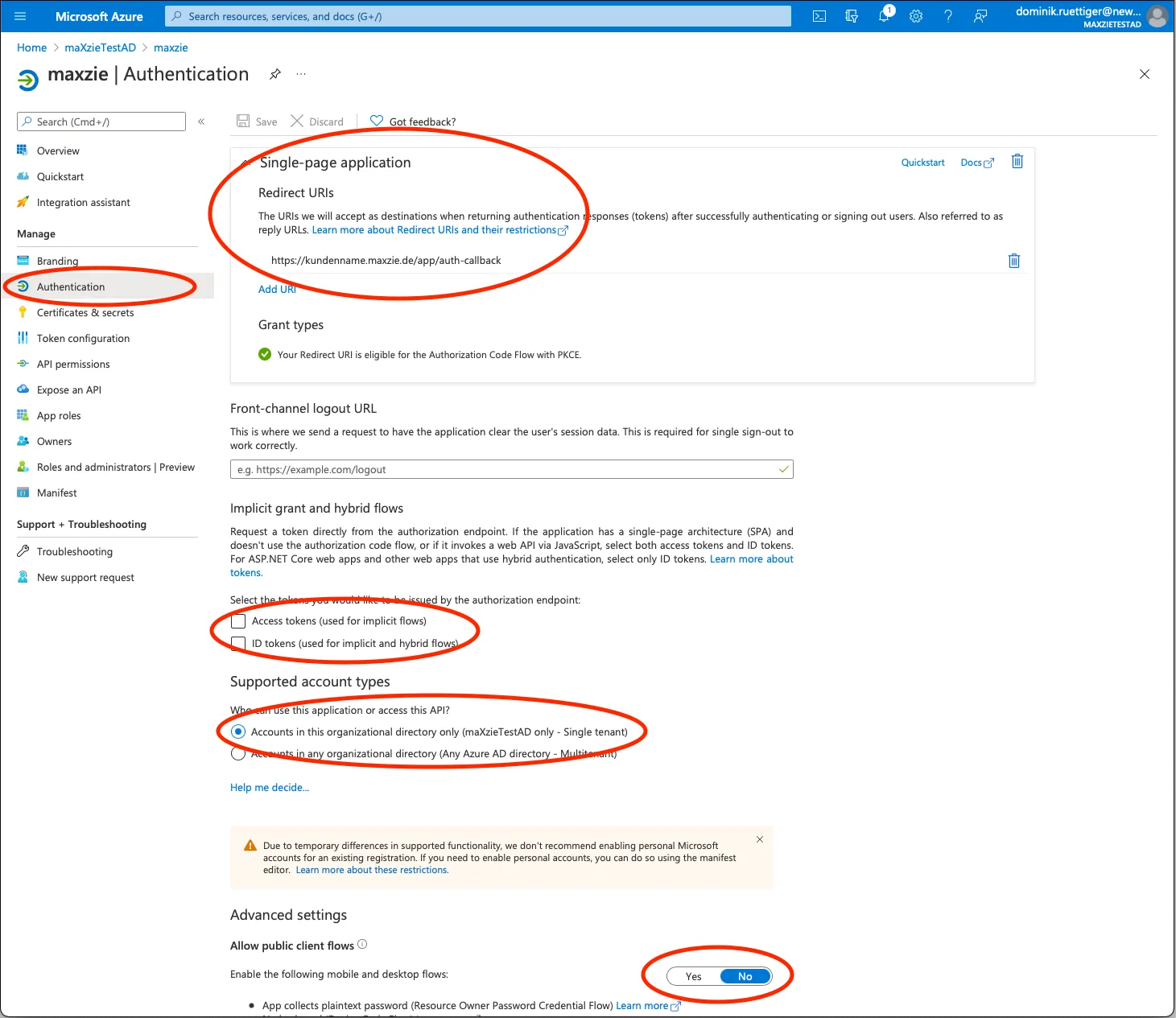
Task: Click the help question mark icon
Action: click(x=948, y=16)
